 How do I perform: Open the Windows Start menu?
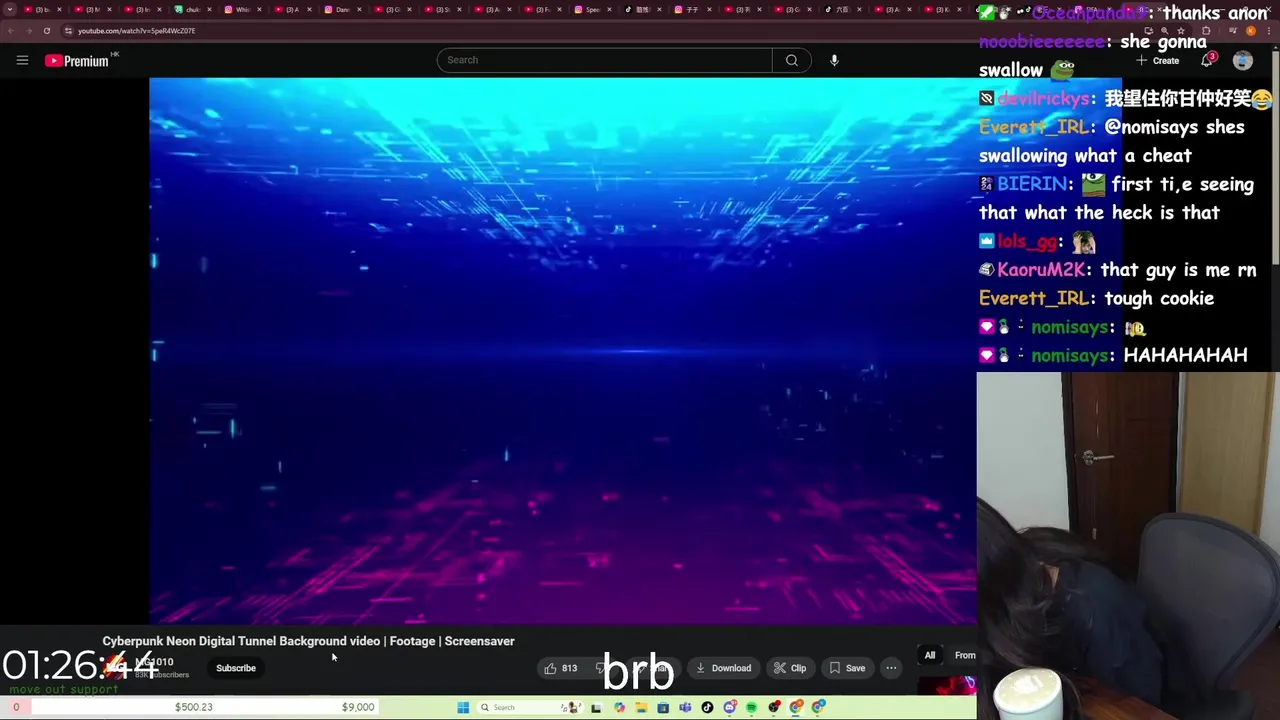coord(463,708)
